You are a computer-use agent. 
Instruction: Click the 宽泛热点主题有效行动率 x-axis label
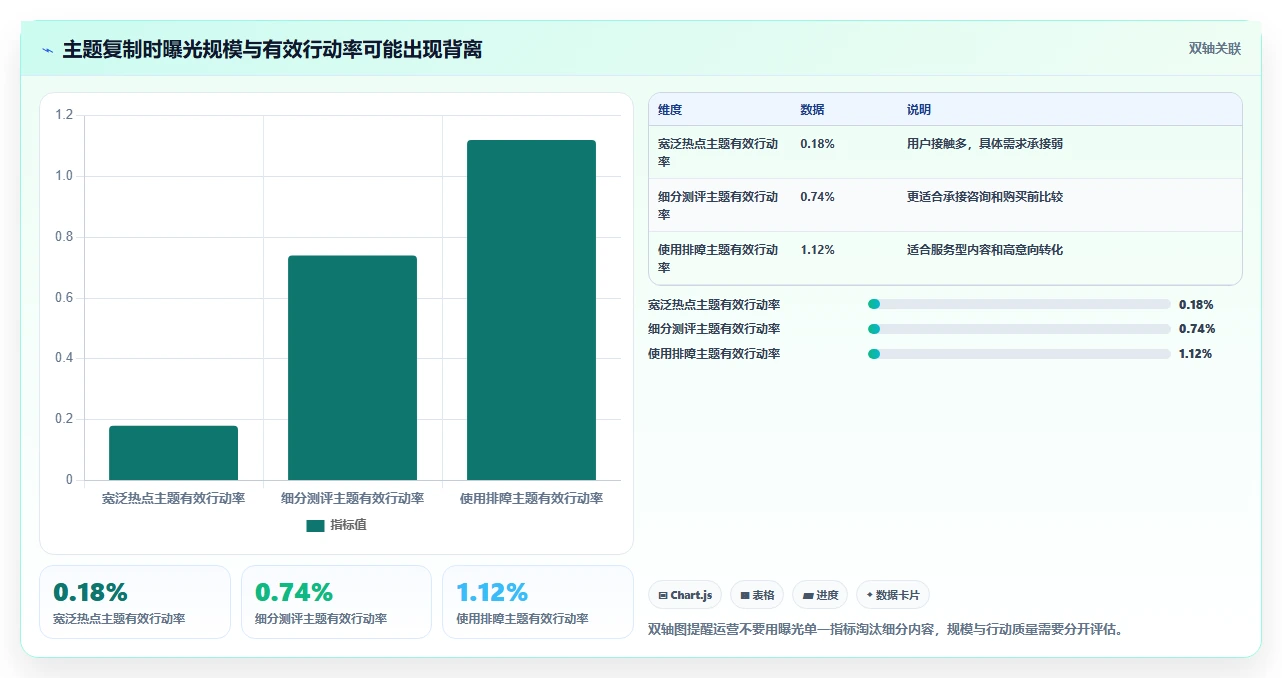pyautogui.click(x=173, y=498)
